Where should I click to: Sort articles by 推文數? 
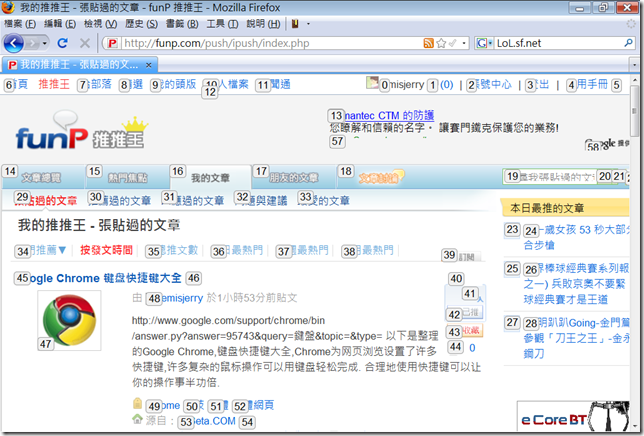[x=172, y=250]
